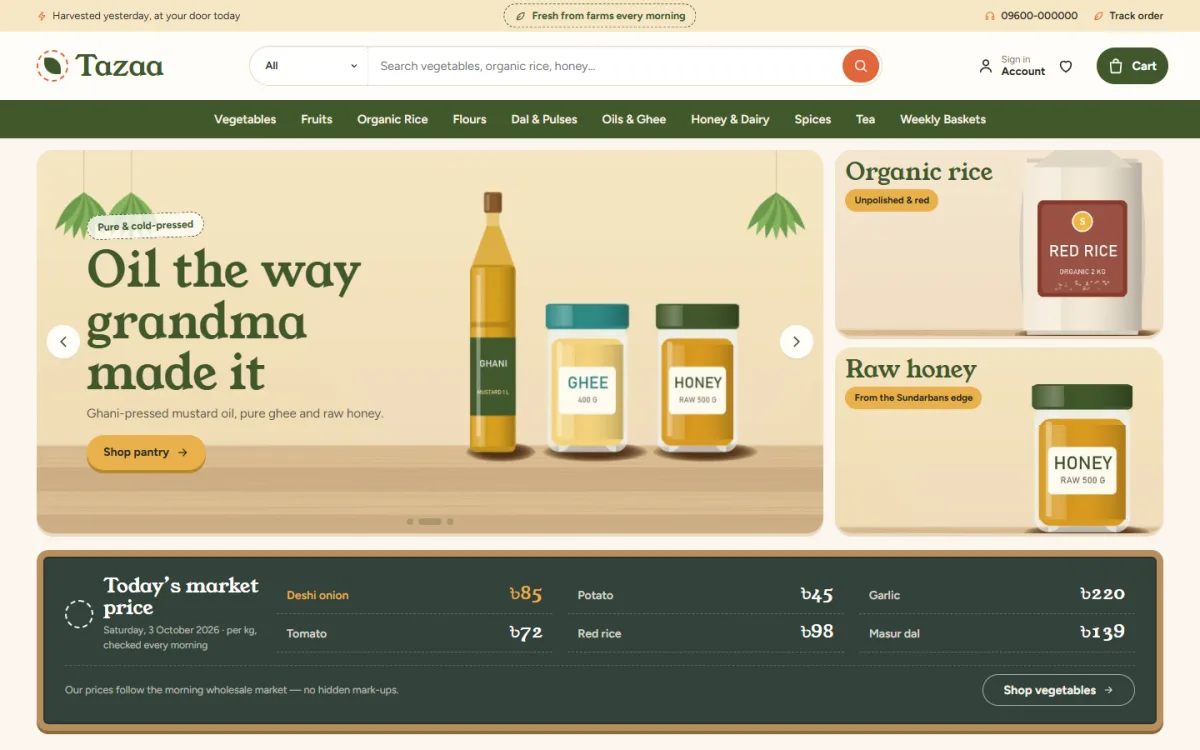The image size is (1200, 750).
Task: Click the lightning icon in top bar
Action: click(x=42, y=16)
